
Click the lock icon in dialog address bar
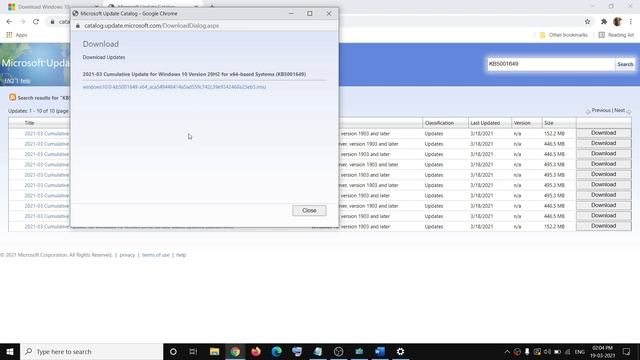(x=78, y=26)
